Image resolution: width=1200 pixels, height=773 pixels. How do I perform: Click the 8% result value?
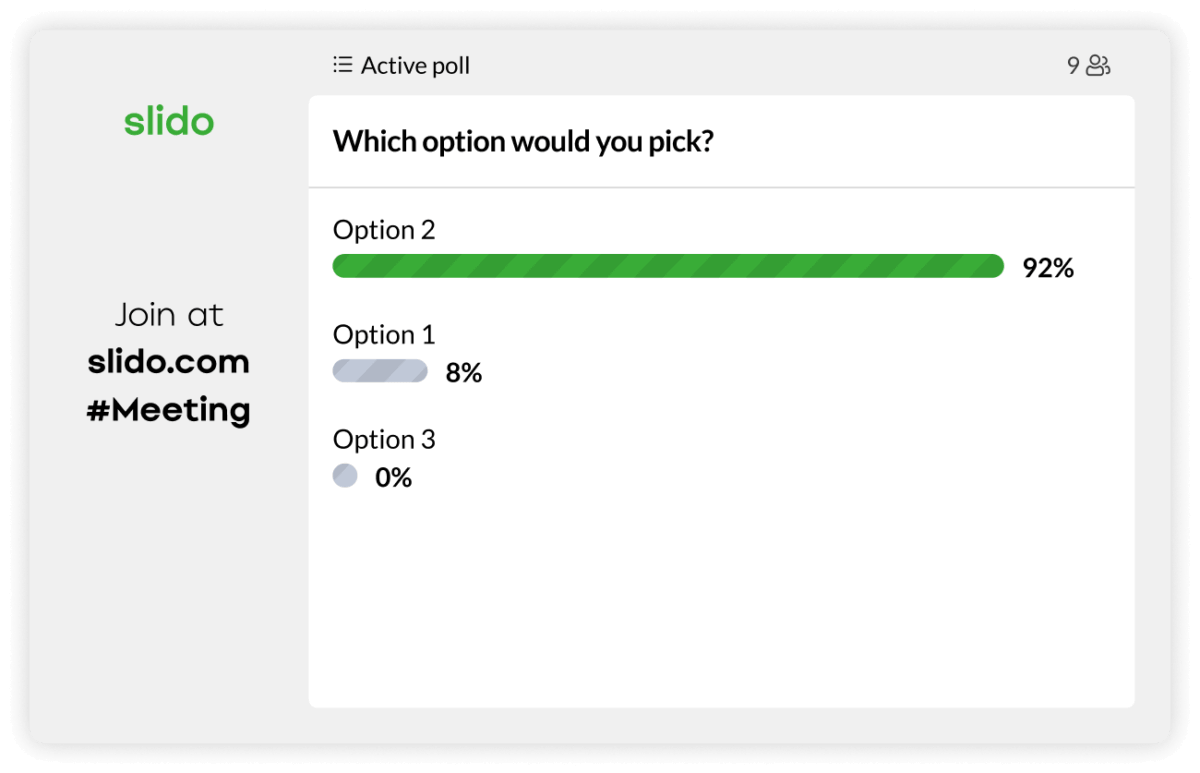(x=464, y=373)
